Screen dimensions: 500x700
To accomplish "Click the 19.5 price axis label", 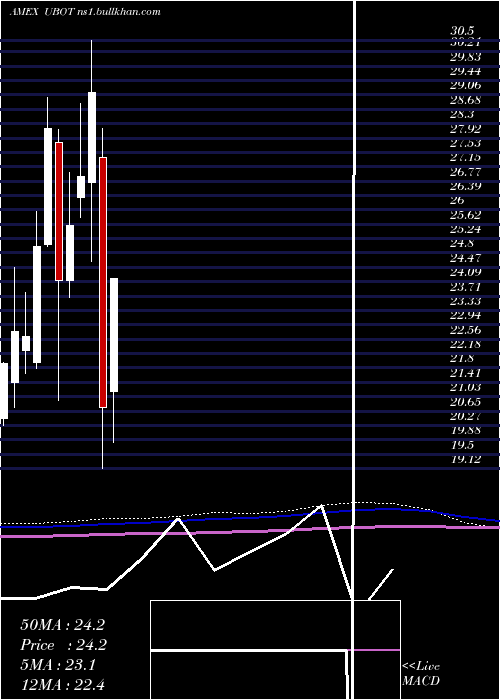I will coord(462,444).
